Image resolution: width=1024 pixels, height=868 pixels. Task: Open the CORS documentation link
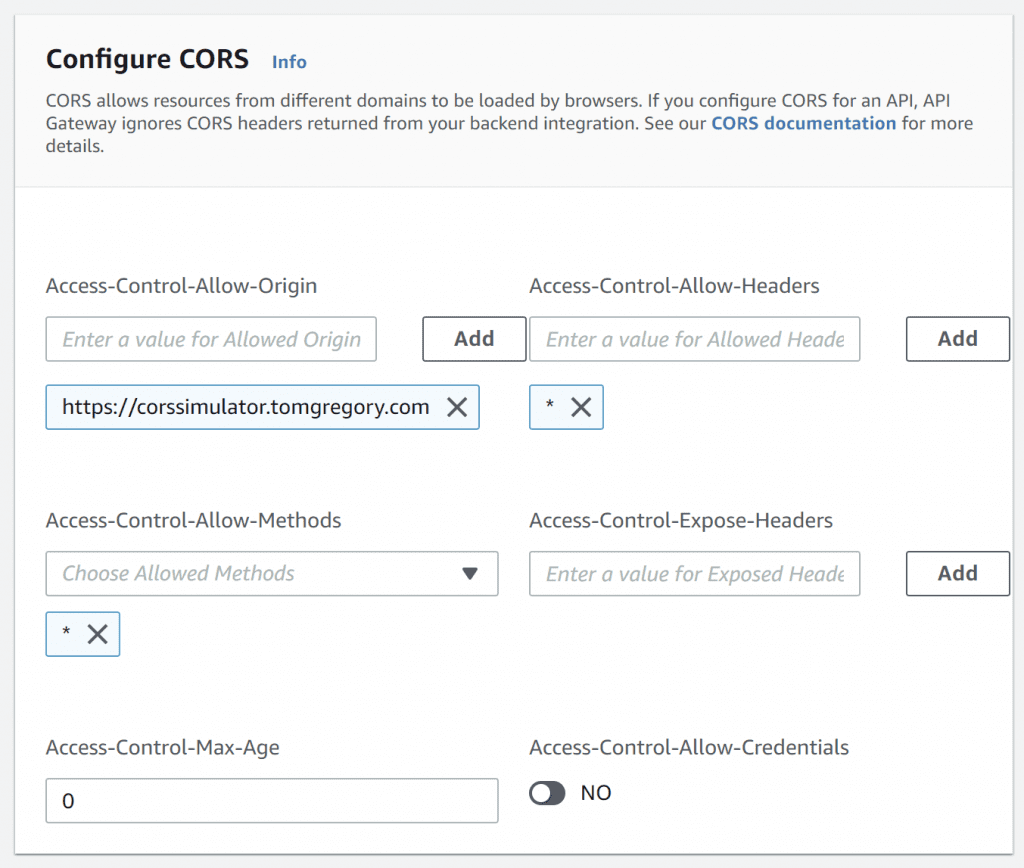click(803, 124)
